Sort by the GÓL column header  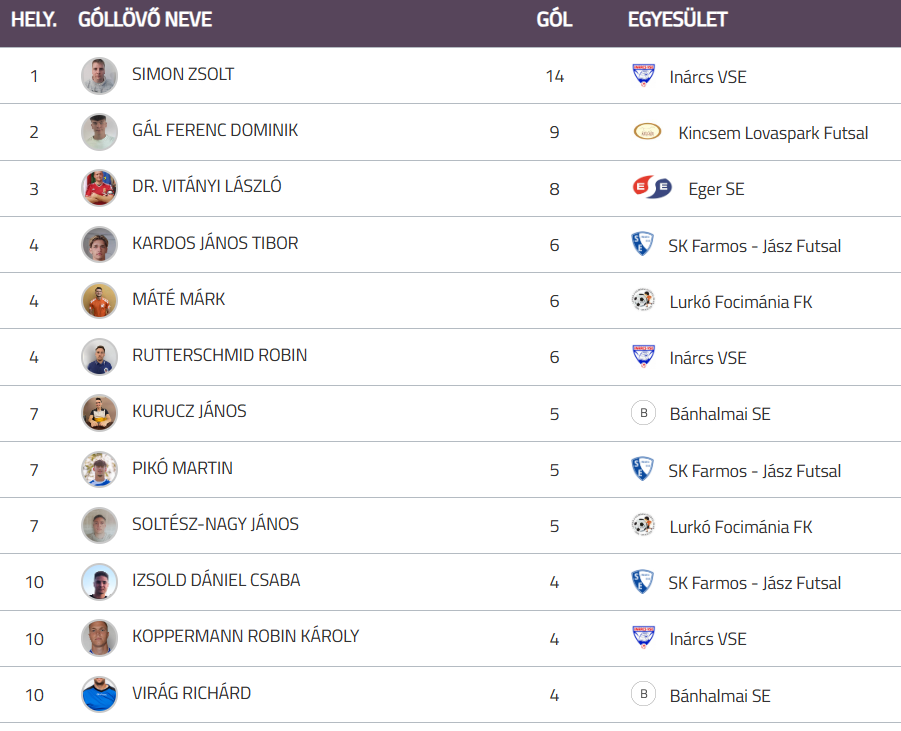[x=555, y=20]
